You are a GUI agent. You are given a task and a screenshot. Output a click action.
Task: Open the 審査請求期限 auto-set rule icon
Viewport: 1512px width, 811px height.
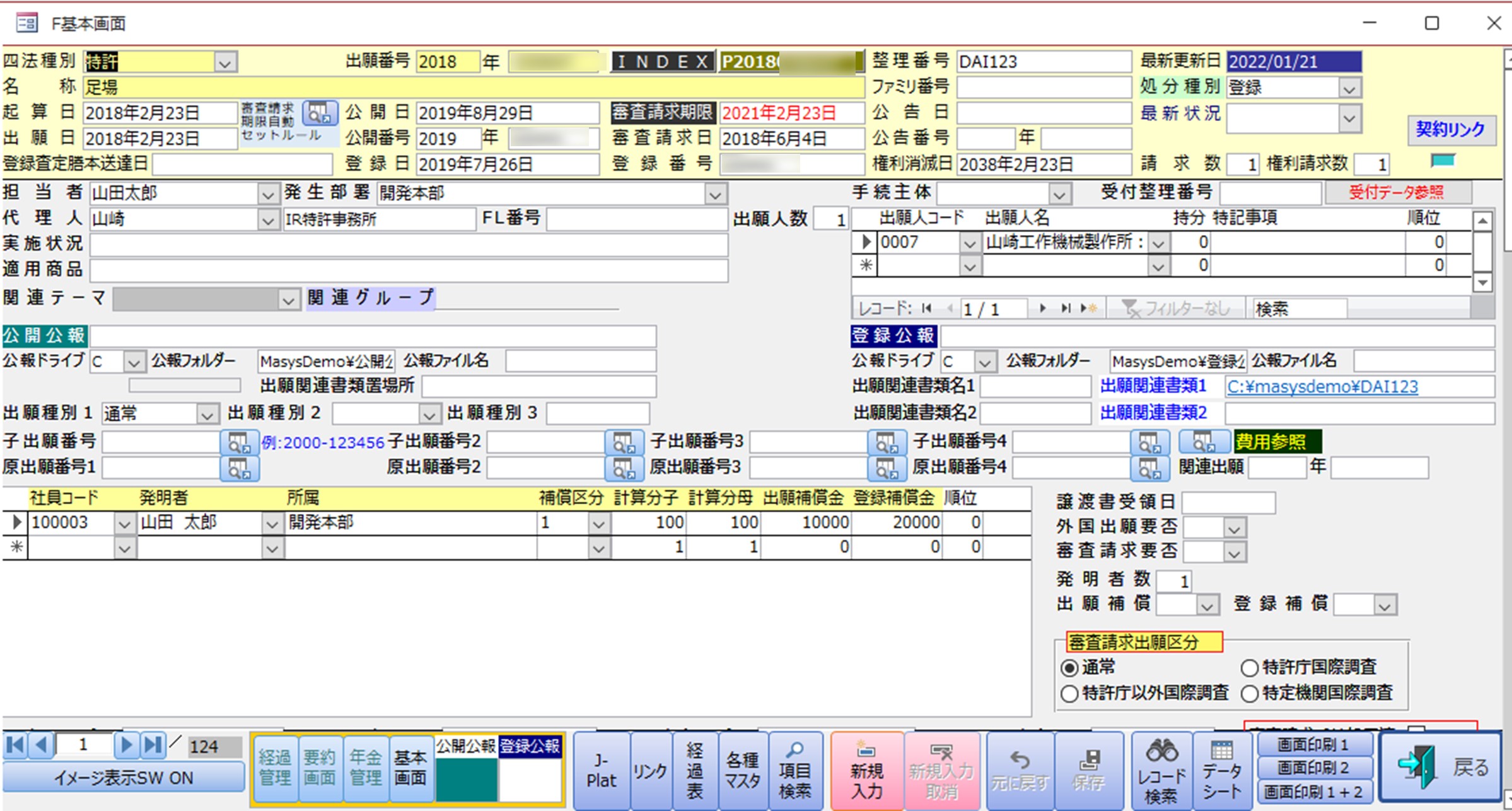point(319,113)
